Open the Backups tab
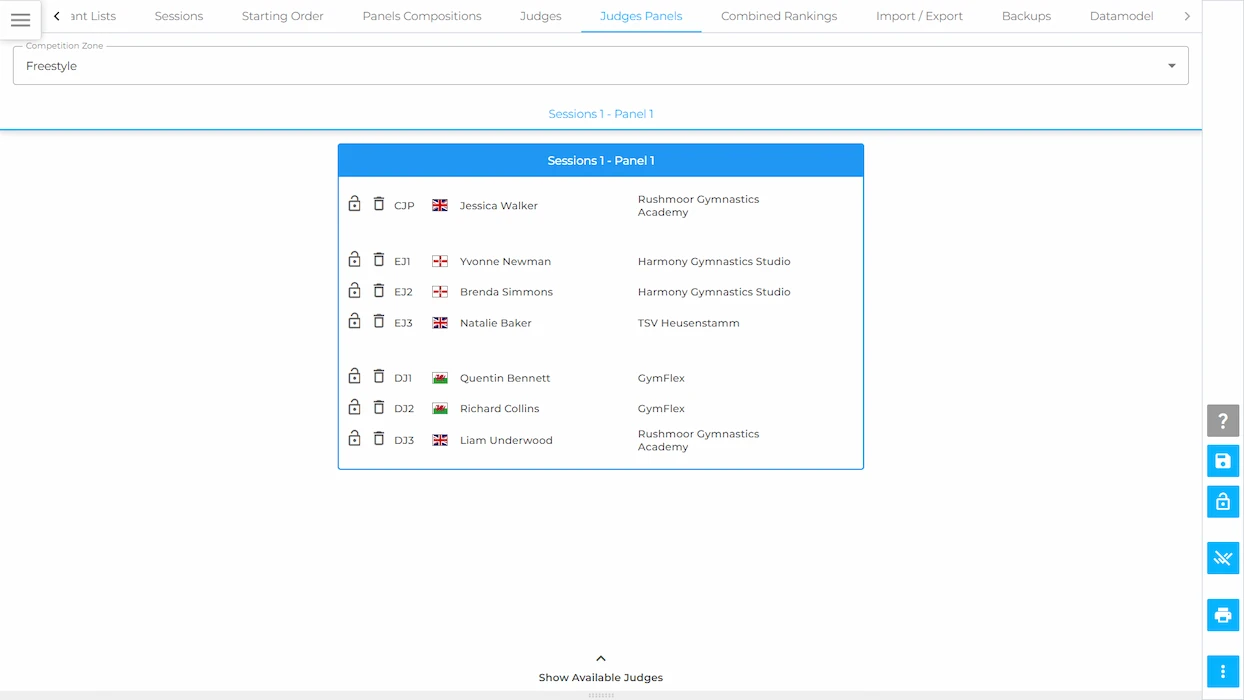The image size is (1244, 700). 1026,16
